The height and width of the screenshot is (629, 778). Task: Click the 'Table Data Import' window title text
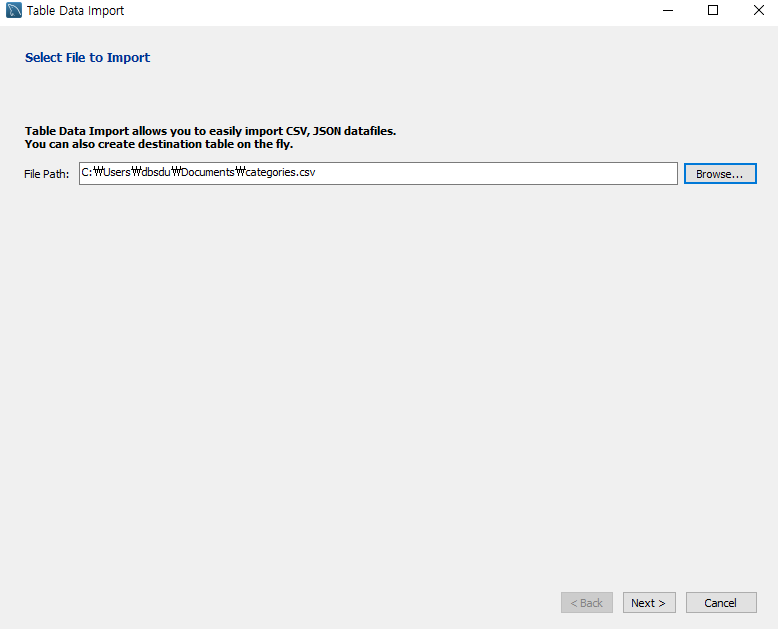(75, 10)
